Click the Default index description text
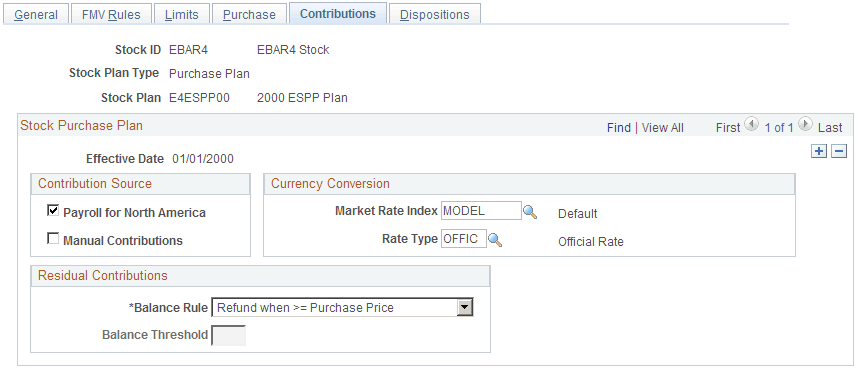Screen dimensions: 859x371 [577, 214]
